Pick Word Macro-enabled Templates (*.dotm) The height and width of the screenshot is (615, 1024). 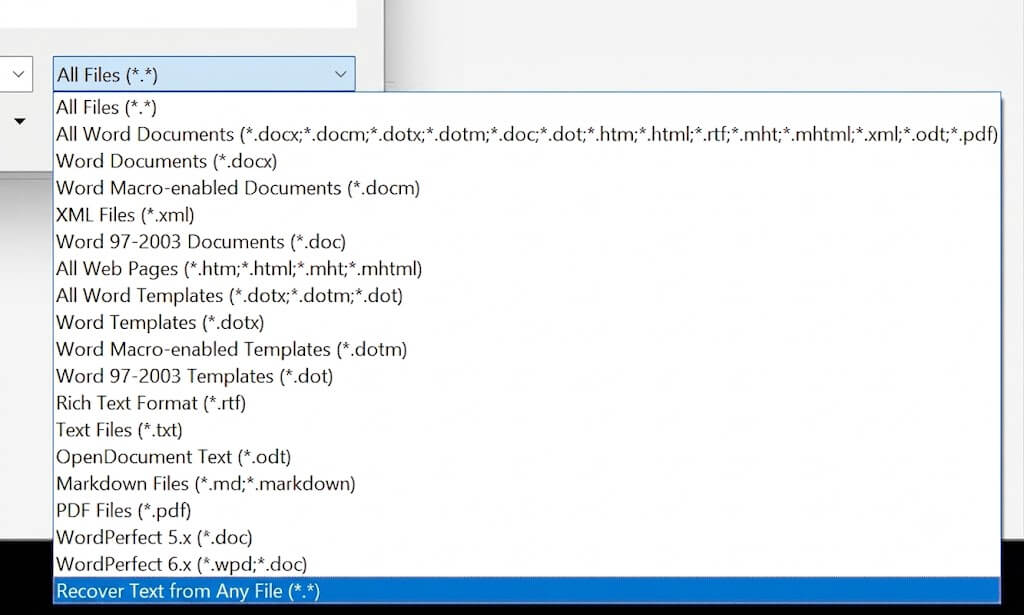pyautogui.click(x=526, y=349)
